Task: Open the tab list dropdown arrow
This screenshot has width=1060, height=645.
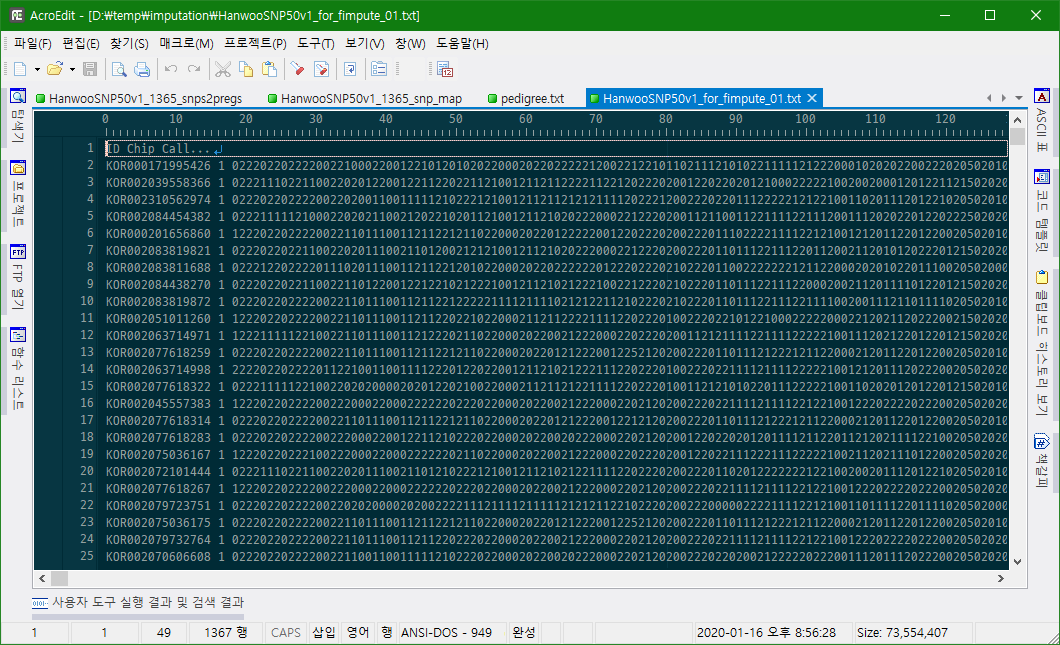Action: (1019, 99)
